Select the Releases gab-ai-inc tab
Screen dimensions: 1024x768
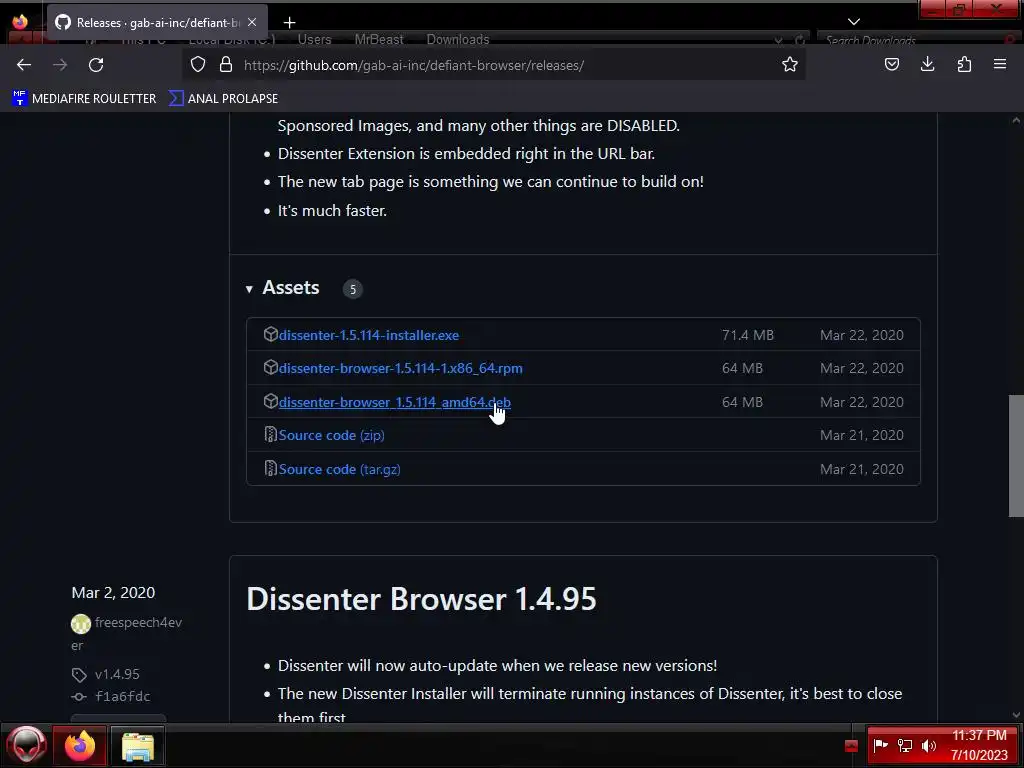157,23
